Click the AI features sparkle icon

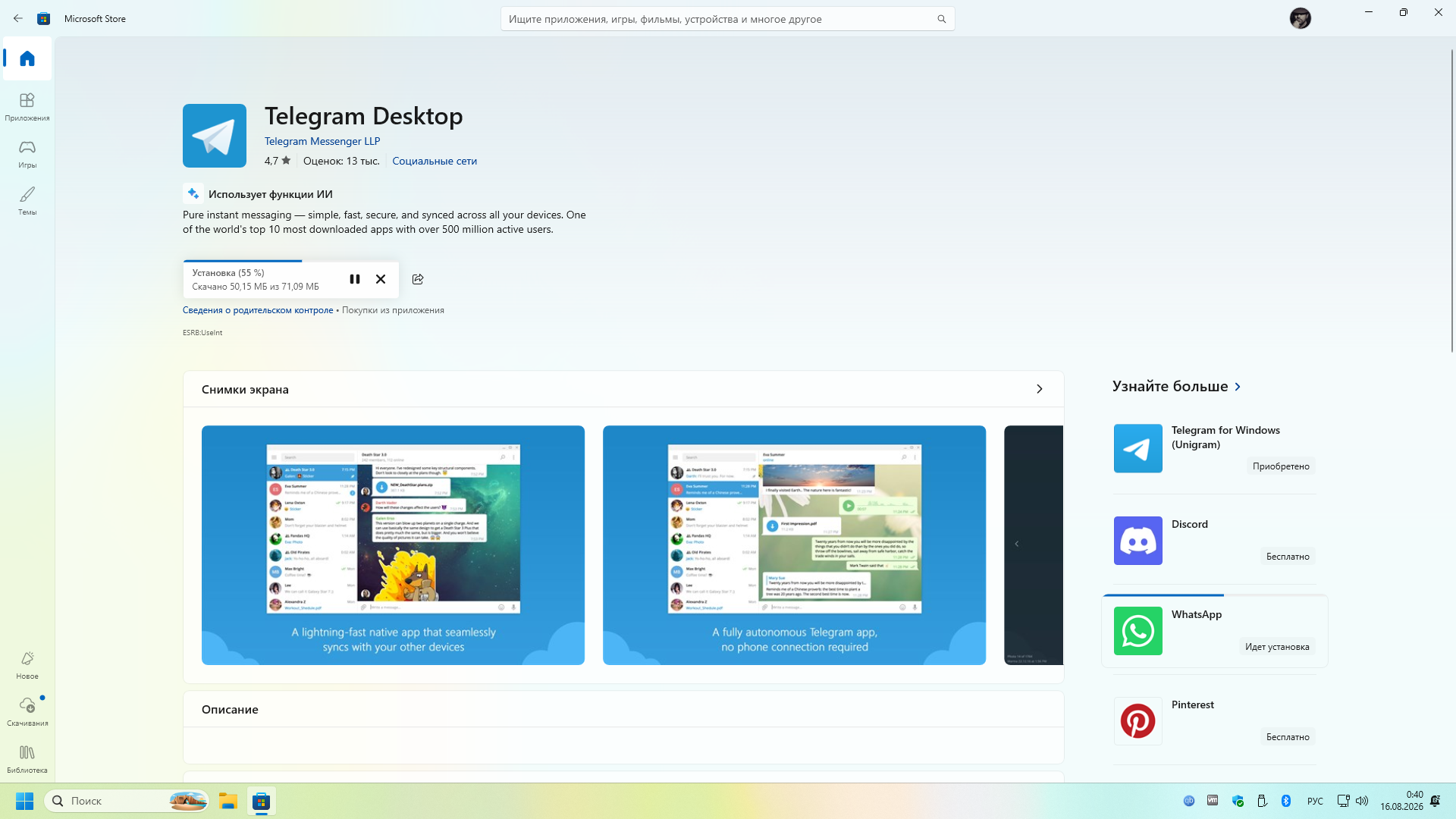(193, 193)
